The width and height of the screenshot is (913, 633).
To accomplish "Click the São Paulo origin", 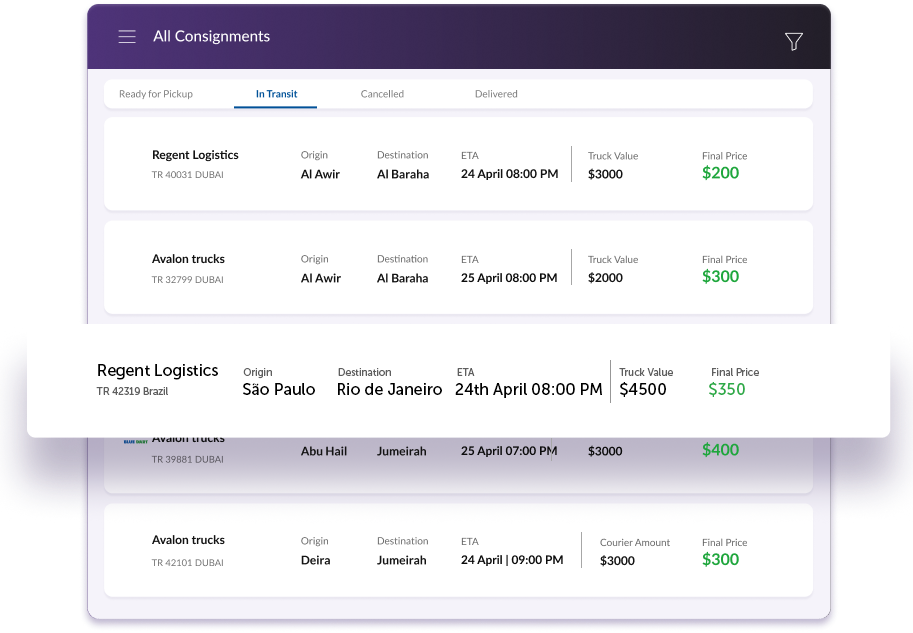I will [x=279, y=389].
